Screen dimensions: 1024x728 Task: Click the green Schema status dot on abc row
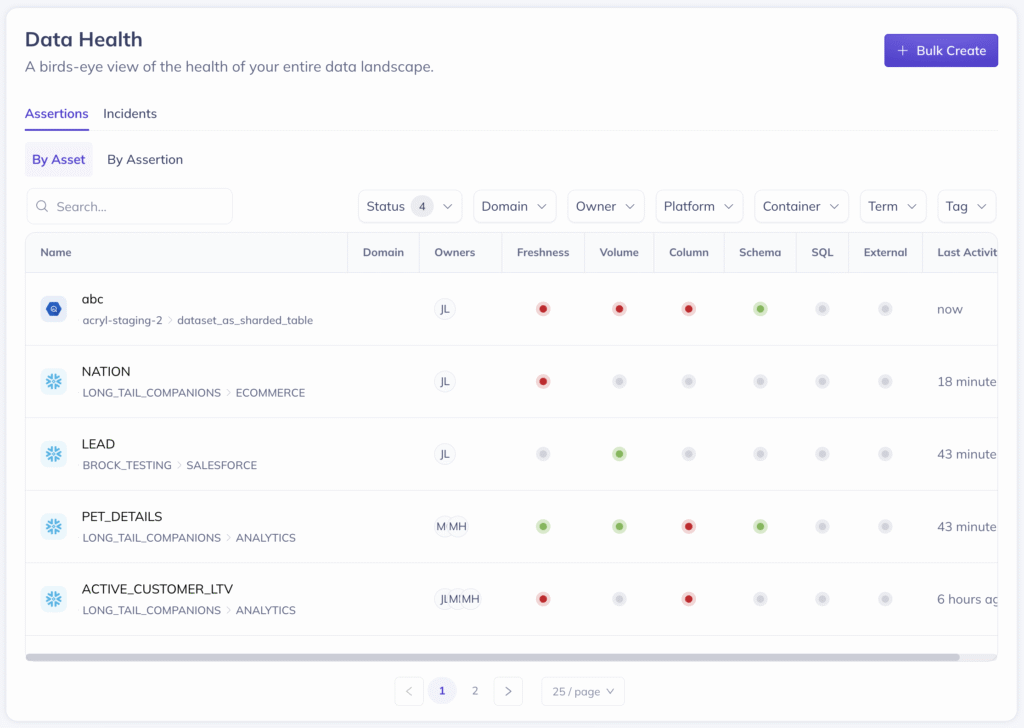759,308
